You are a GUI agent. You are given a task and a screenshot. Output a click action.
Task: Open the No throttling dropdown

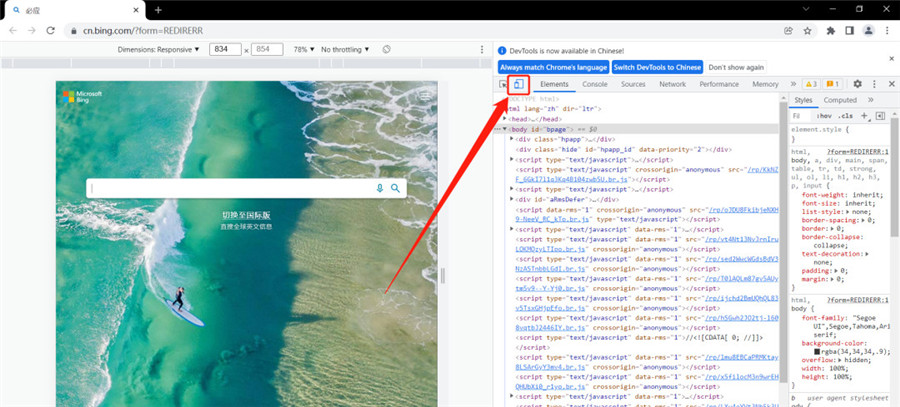(x=345, y=49)
